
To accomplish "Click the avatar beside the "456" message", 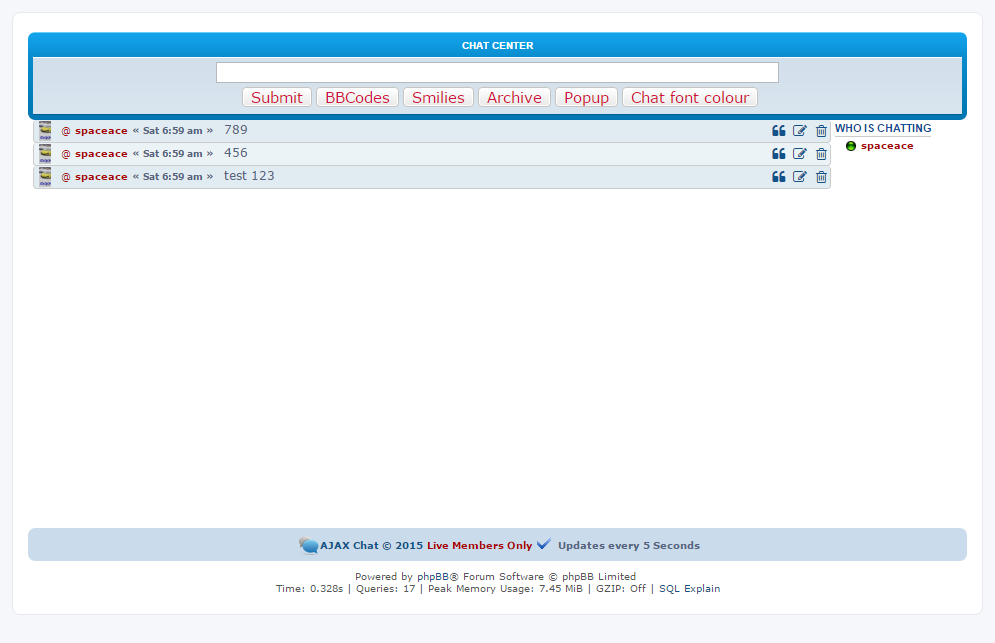I will [x=45, y=154].
